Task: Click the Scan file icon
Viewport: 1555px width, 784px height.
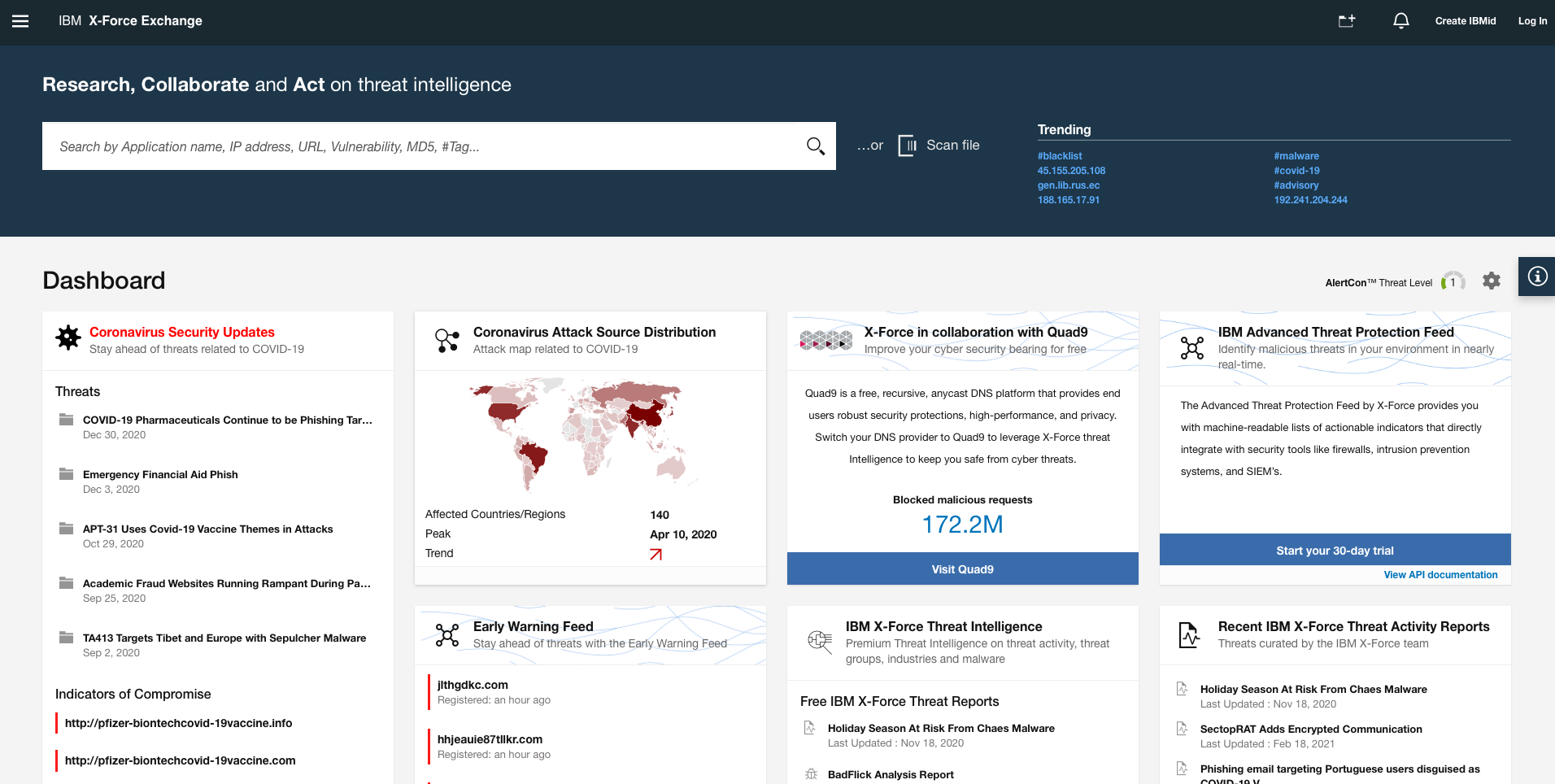Action: (907, 146)
